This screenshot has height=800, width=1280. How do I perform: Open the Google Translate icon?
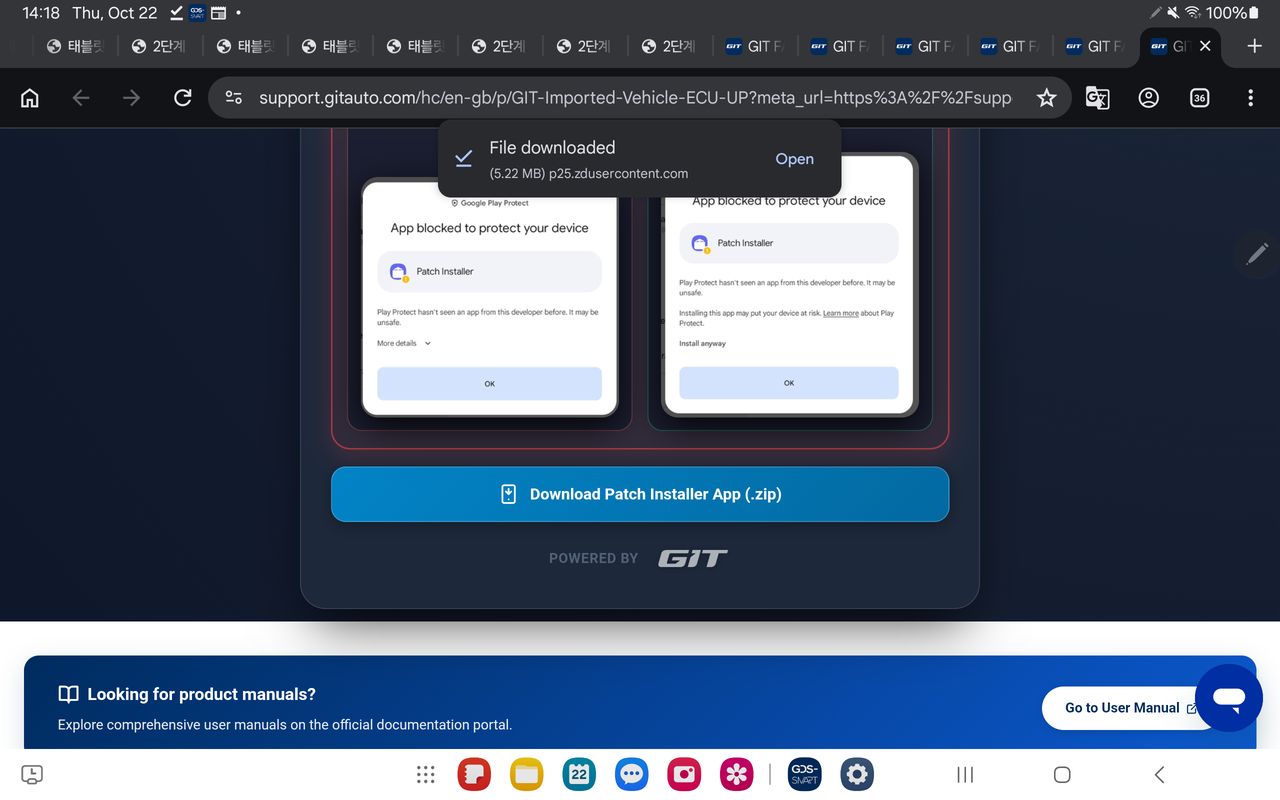pyautogui.click(x=1097, y=98)
